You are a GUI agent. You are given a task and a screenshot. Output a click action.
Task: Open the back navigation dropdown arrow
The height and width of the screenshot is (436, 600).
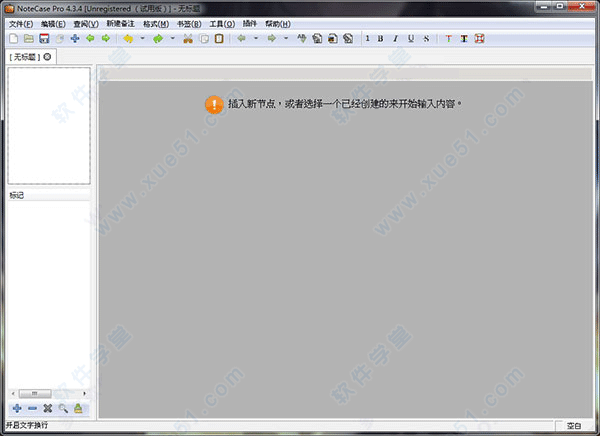(256, 38)
